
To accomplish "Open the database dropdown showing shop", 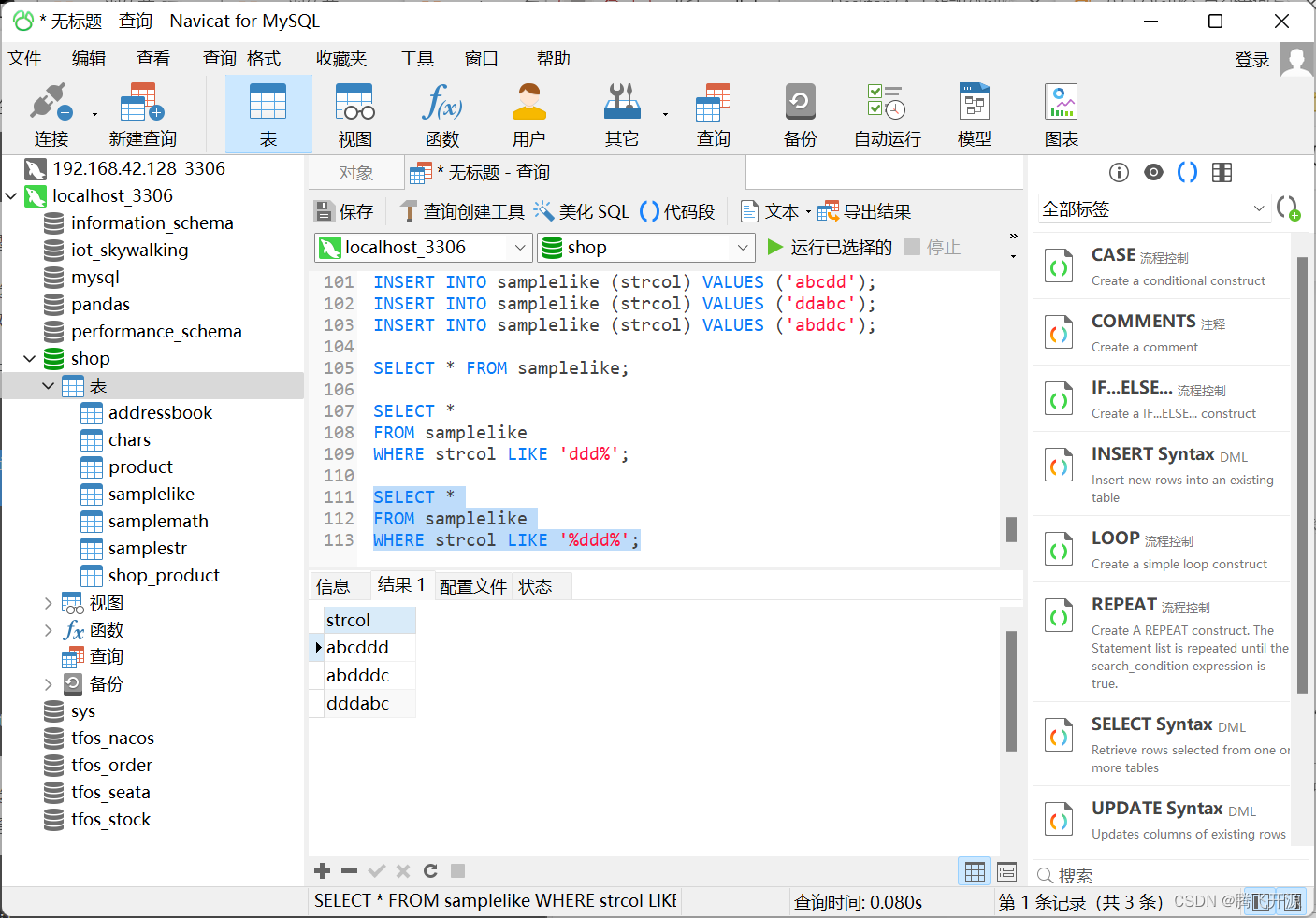I will pos(645,247).
